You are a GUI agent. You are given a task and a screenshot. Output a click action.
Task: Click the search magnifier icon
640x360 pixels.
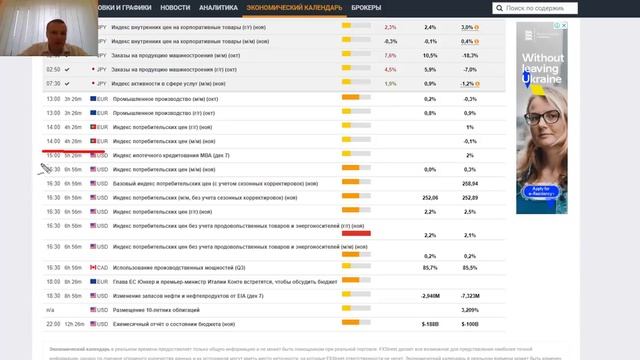click(x=499, y=8)
